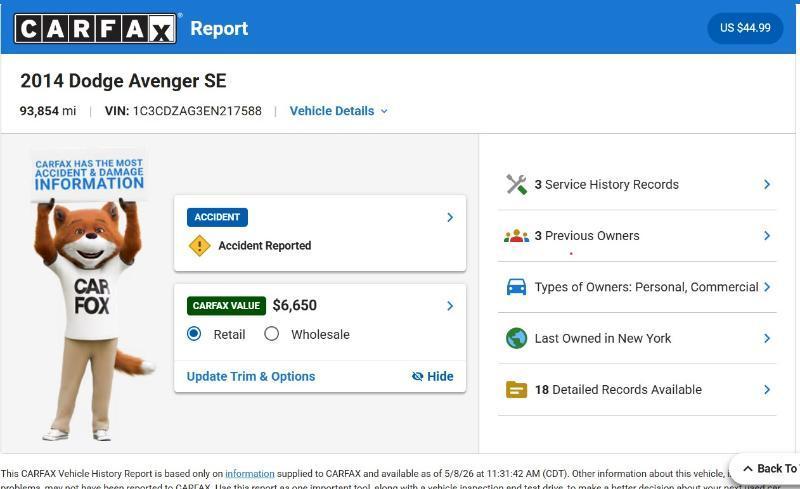The image size is (800, 489).
Task: Open CARFAX Value chevron arrow
Action: [450, 306]
